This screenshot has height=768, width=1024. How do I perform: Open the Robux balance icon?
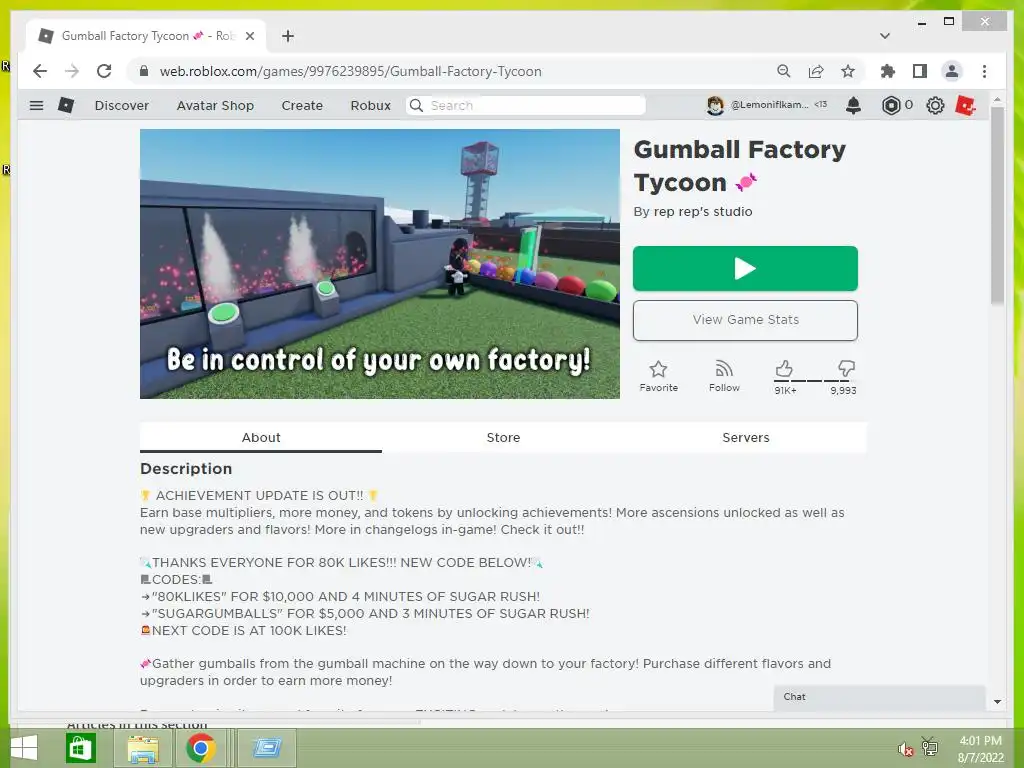[891, 105]
